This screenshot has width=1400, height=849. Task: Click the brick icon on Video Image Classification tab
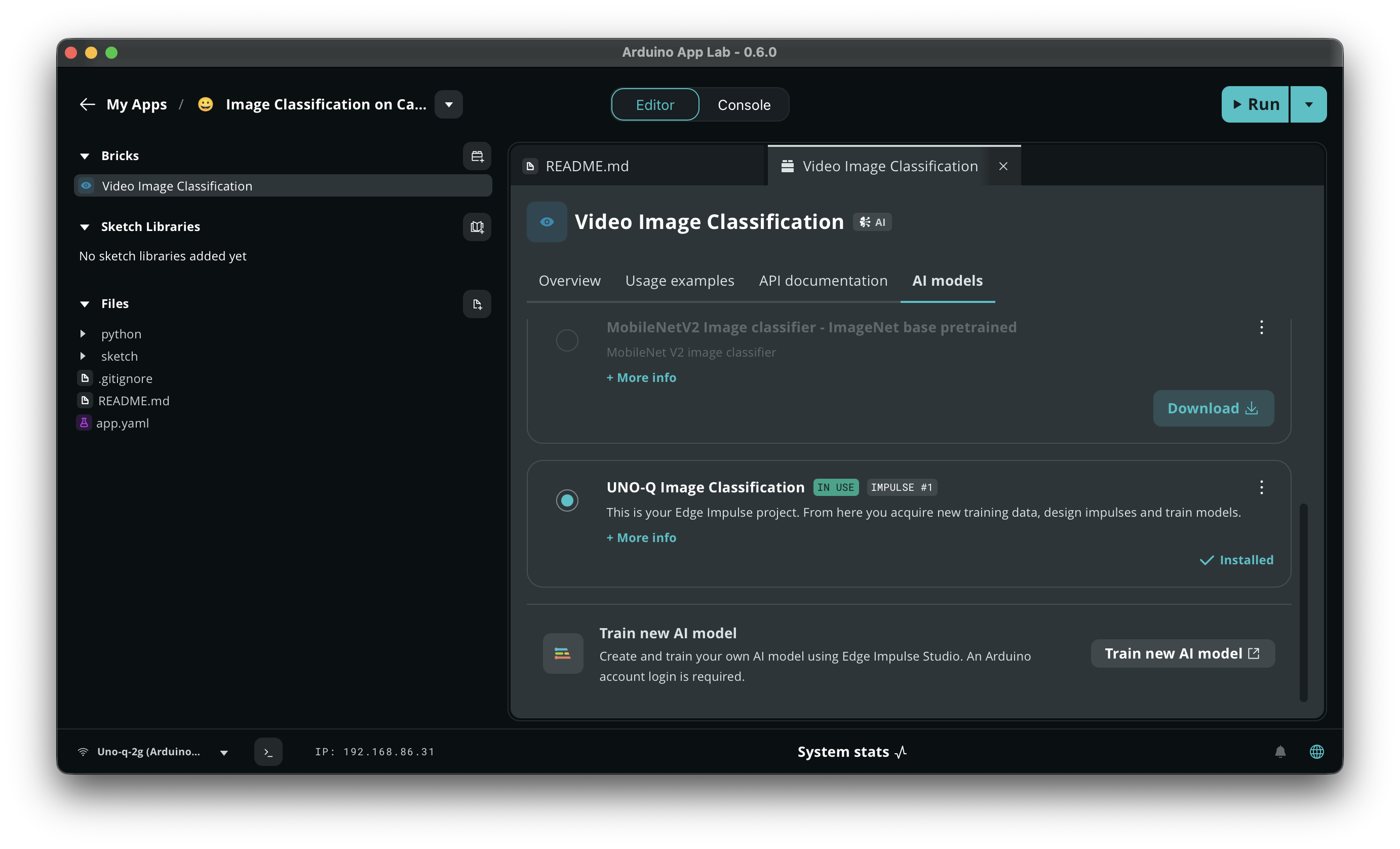coord(788,166)
